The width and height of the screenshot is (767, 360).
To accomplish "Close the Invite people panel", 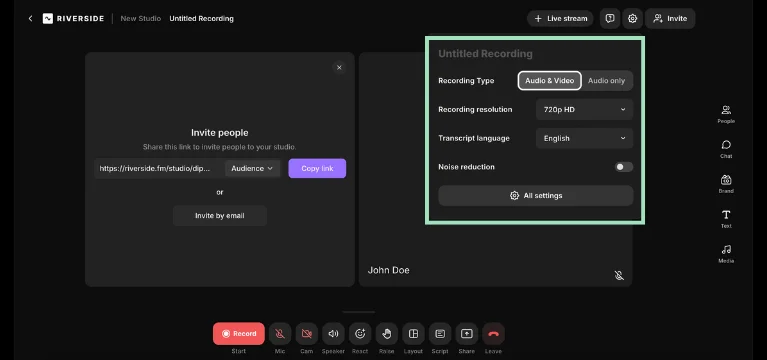I will coord(339,68).
